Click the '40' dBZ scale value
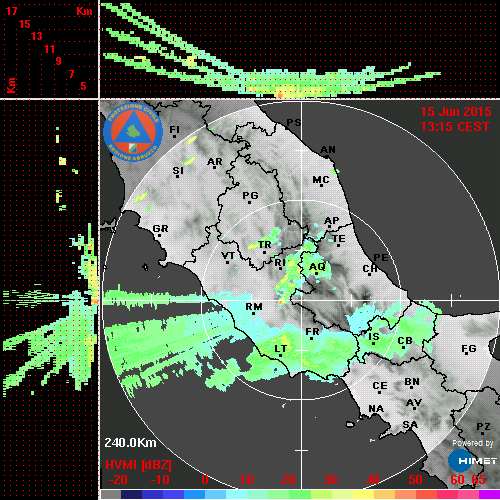The width and height of the screenshot is (500, 500). point(373,480)
